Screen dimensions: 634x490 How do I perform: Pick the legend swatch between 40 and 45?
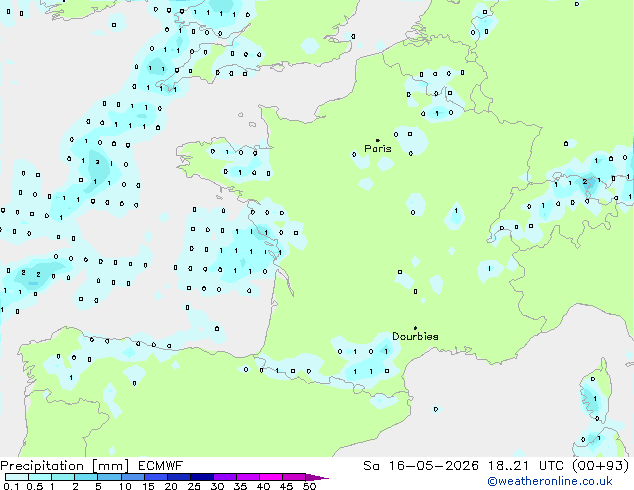click(271, 477)
